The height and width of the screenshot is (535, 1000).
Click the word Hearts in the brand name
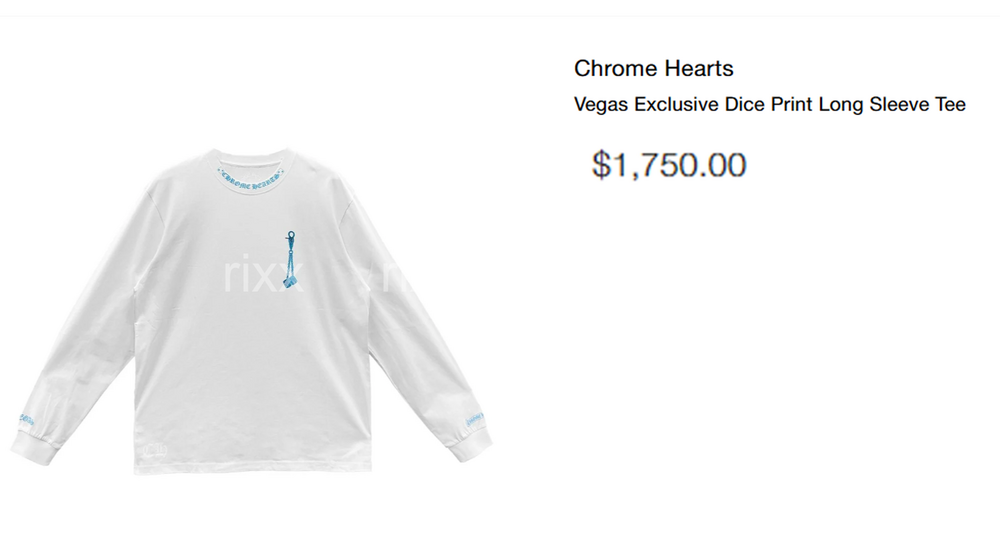point(699,68)
